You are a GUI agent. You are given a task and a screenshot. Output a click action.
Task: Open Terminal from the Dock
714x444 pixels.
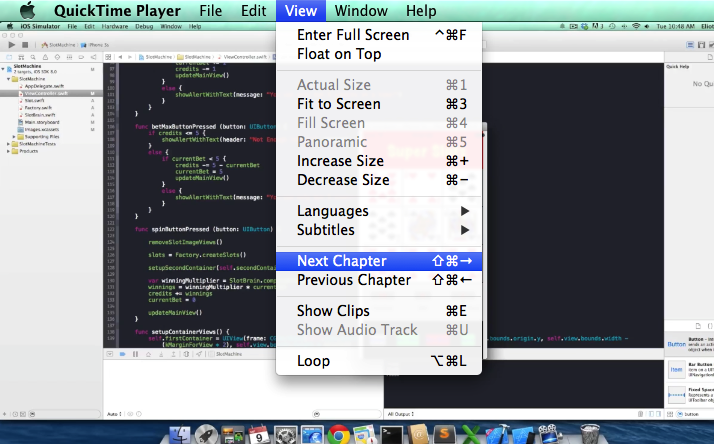(392, 434)
